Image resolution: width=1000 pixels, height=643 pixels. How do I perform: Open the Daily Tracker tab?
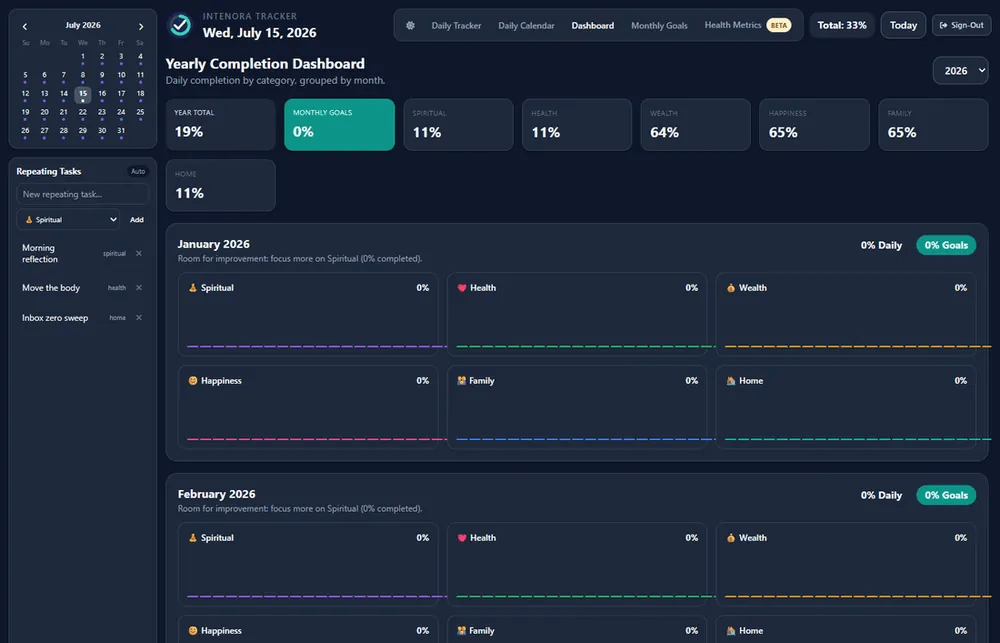(456, 26)
